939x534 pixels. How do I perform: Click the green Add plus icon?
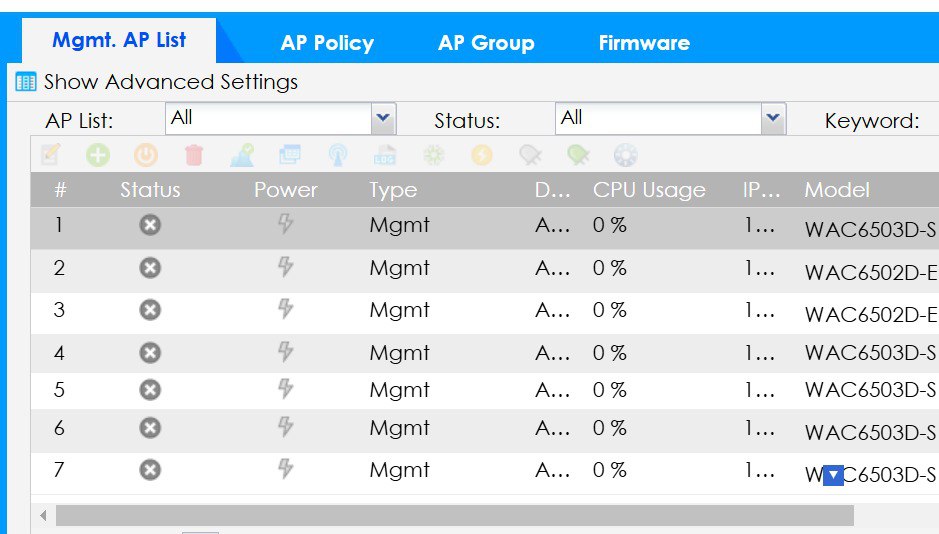click(x=98, y=155)
